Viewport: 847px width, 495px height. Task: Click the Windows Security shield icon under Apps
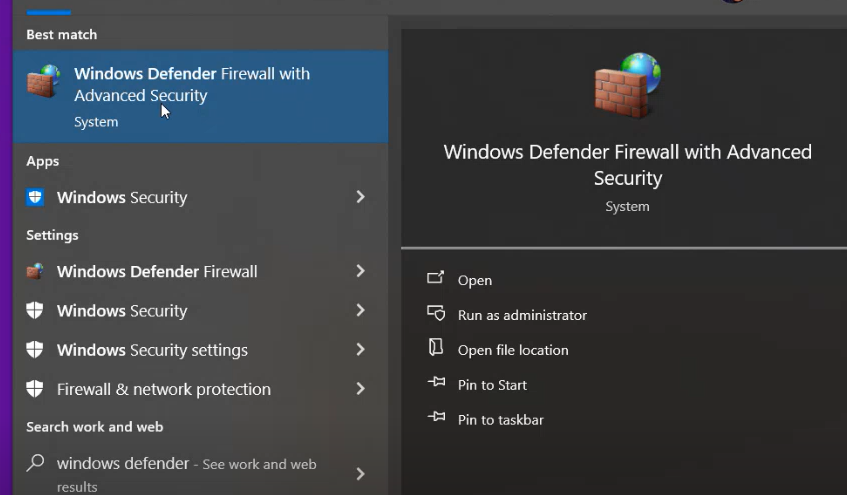tap(35, 197)
